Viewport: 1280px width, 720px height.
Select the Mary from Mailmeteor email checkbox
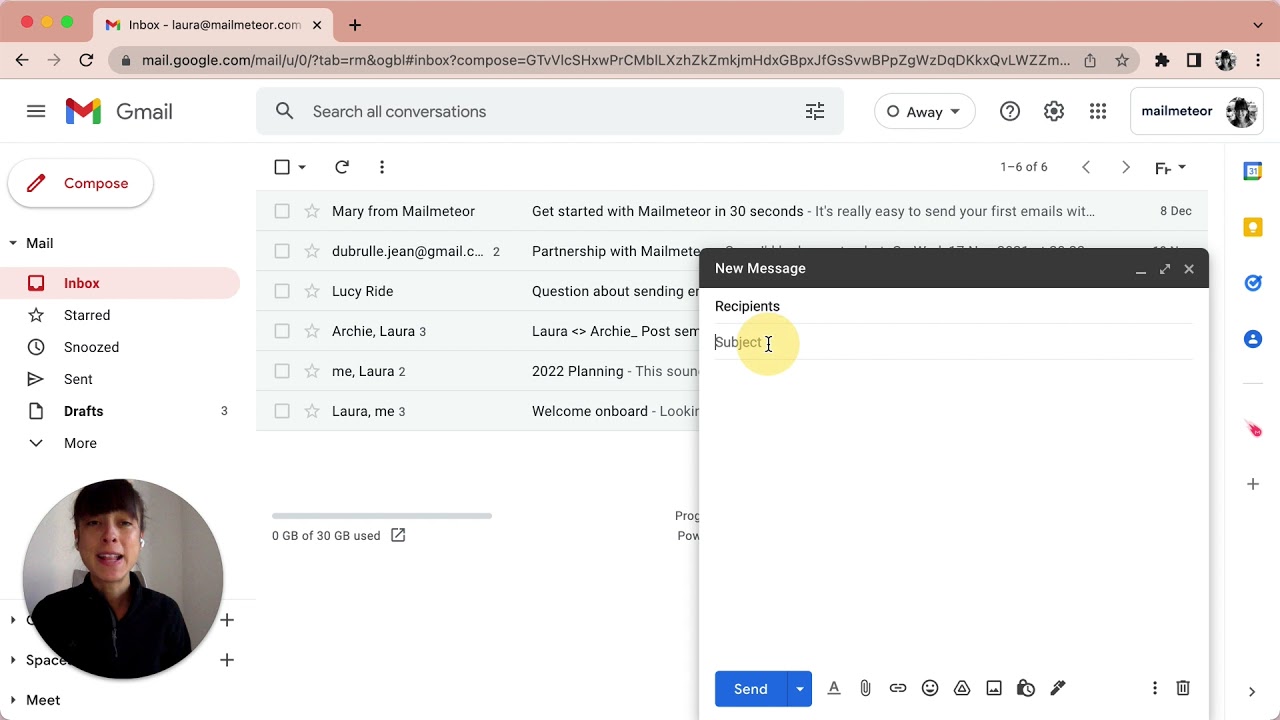coord(282,211)
